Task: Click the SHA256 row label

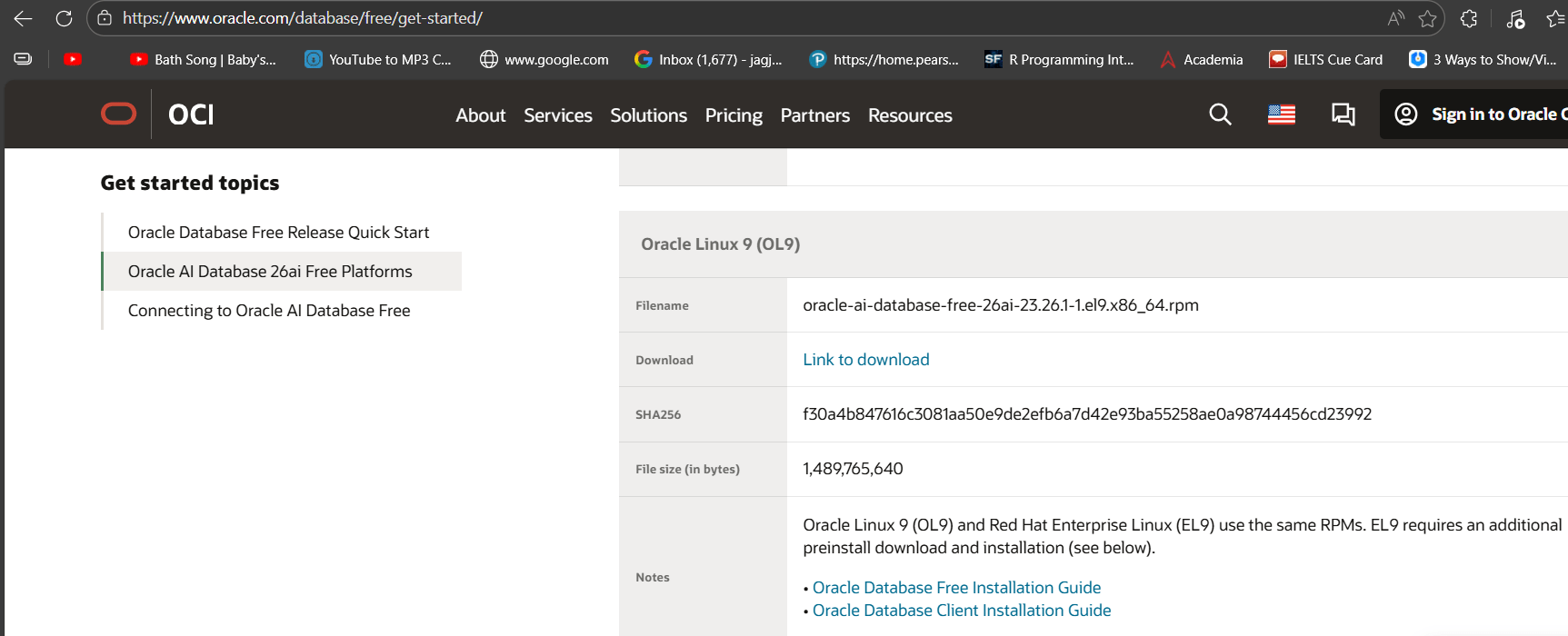Action: (x=658, y=414)
